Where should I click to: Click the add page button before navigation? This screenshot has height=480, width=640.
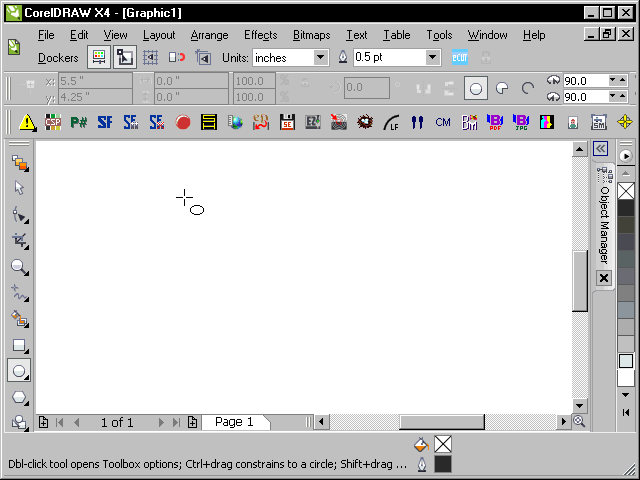(43, 422)
